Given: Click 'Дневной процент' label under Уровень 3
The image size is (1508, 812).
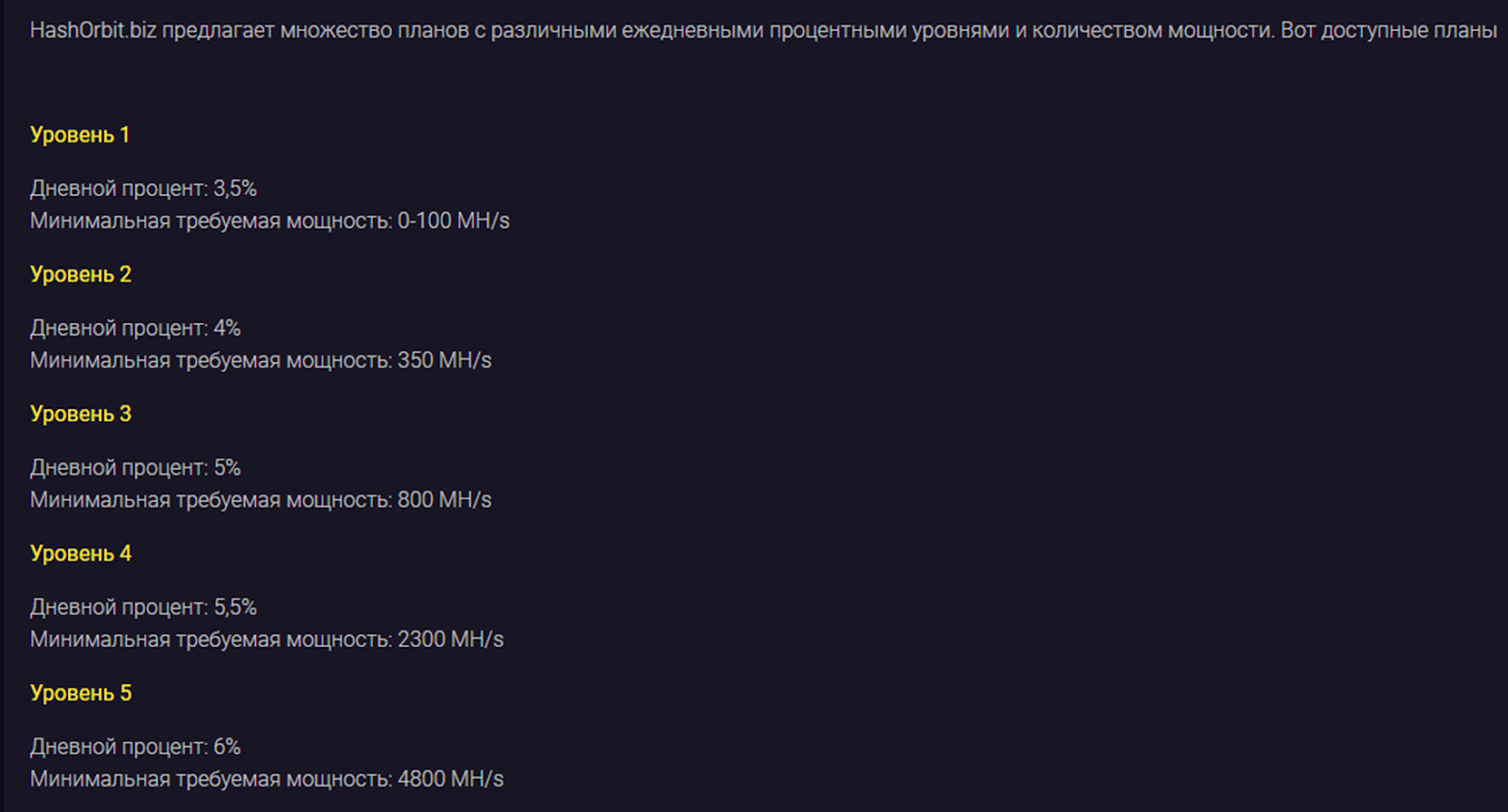Looking at the screenshot, I should (118, 467).
